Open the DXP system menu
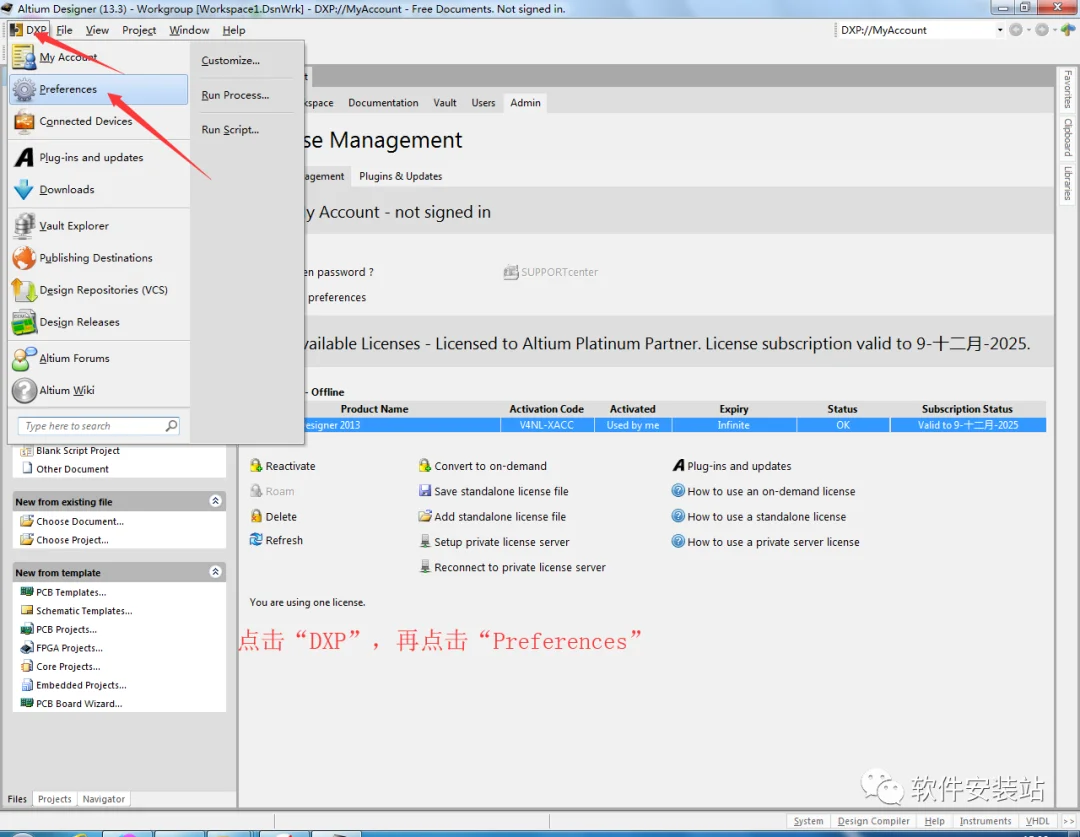This screenshot has width=1080, height=837. (x=29, y=30)
